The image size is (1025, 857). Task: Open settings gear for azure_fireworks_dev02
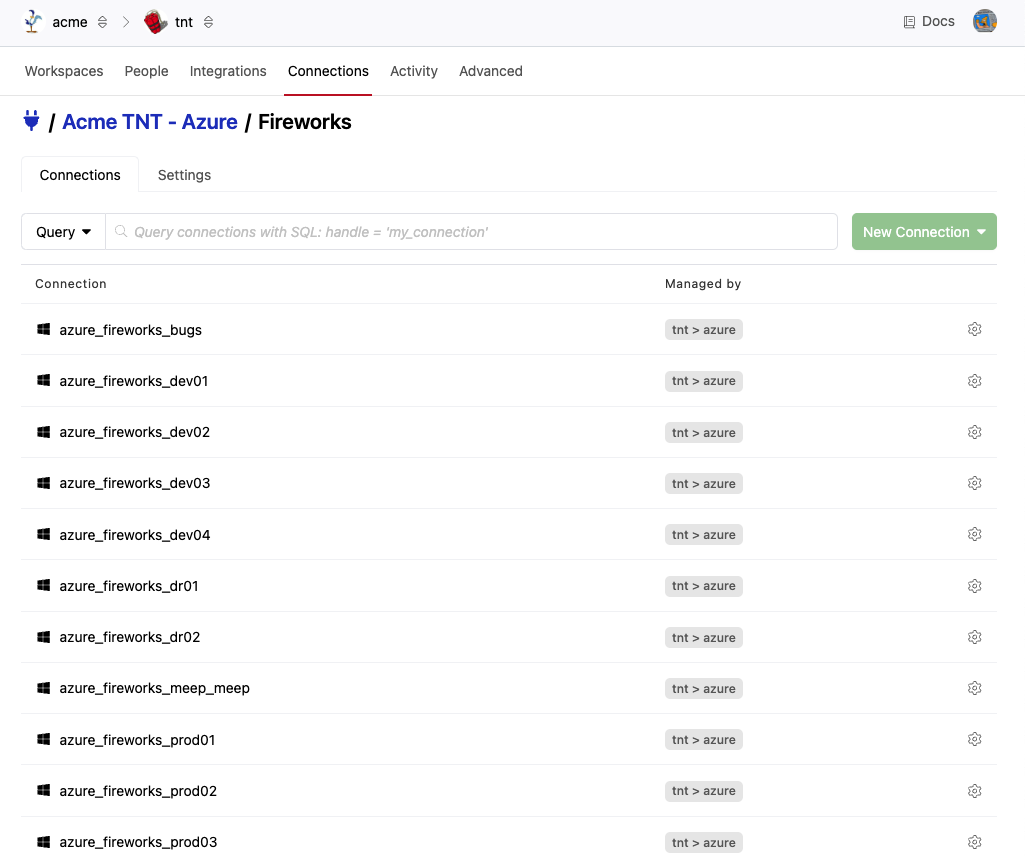(974, 432)
